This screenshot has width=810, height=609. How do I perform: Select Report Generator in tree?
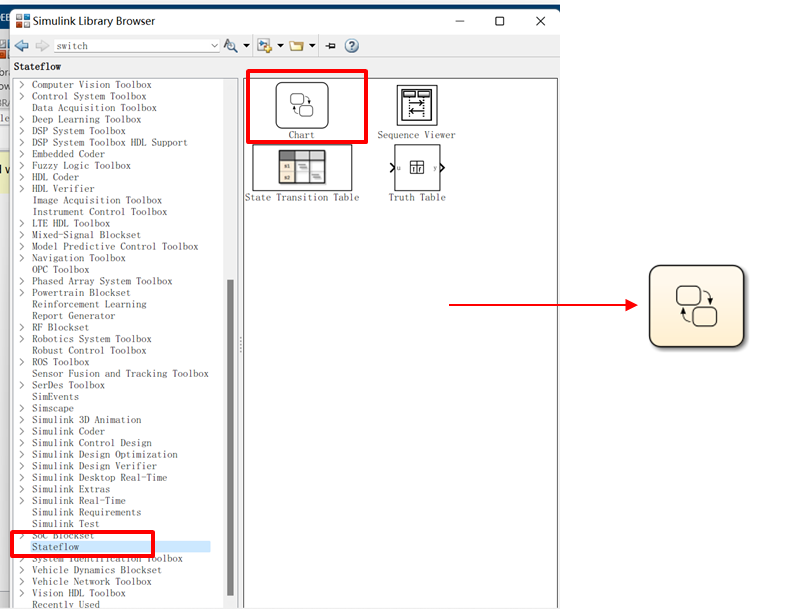click(x=73, y=316)
